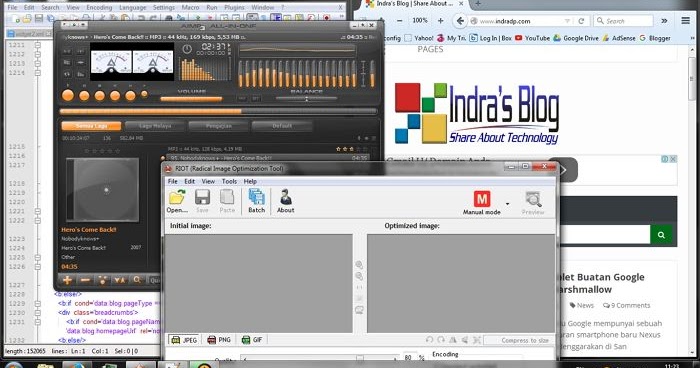Open the AdSense bookmark
Screen dimensions: 700x368
coord(619,38)
